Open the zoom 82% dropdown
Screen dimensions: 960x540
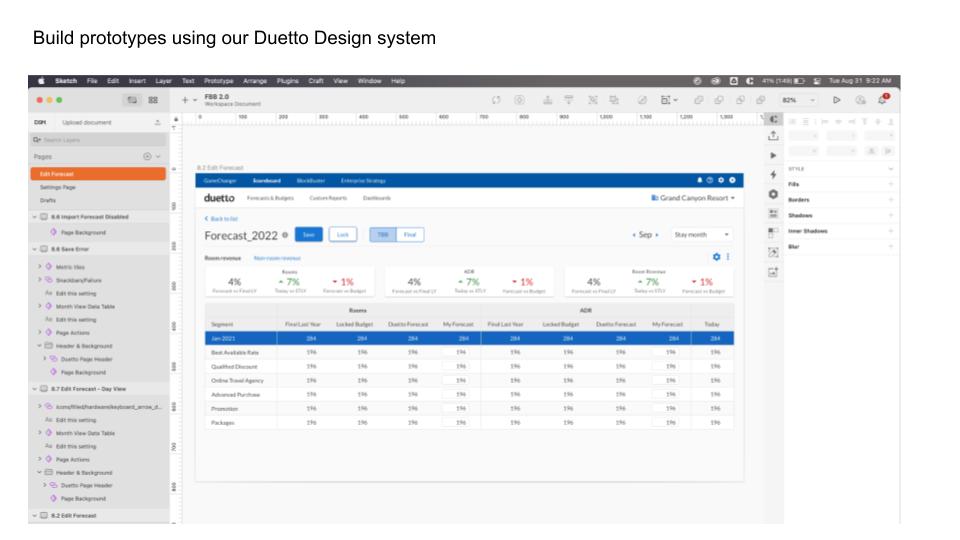coord(798,100)
